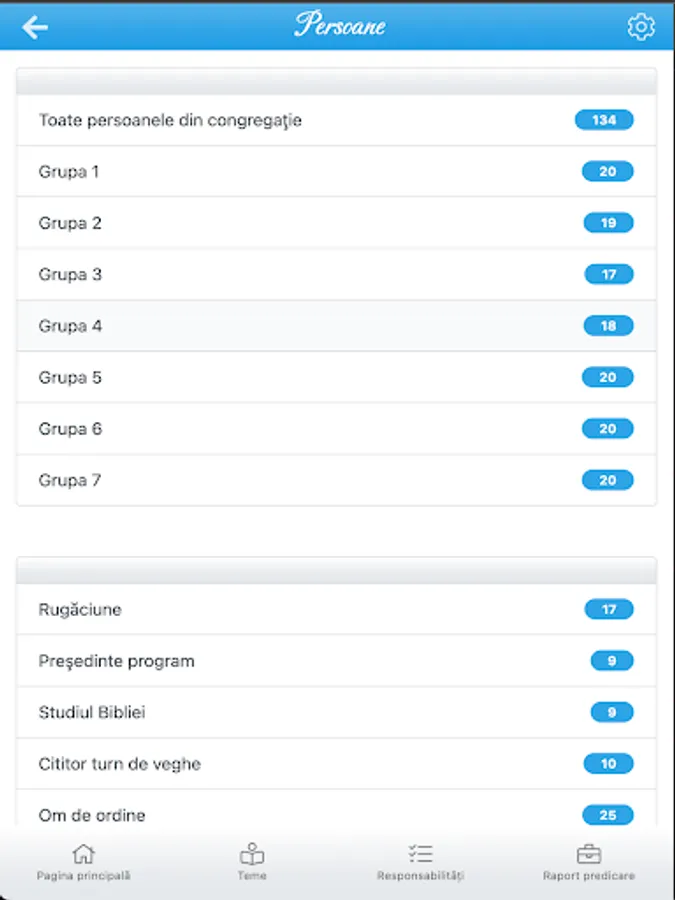
Task: Go back with the arrow icon
Action: [x=36, y=27]
